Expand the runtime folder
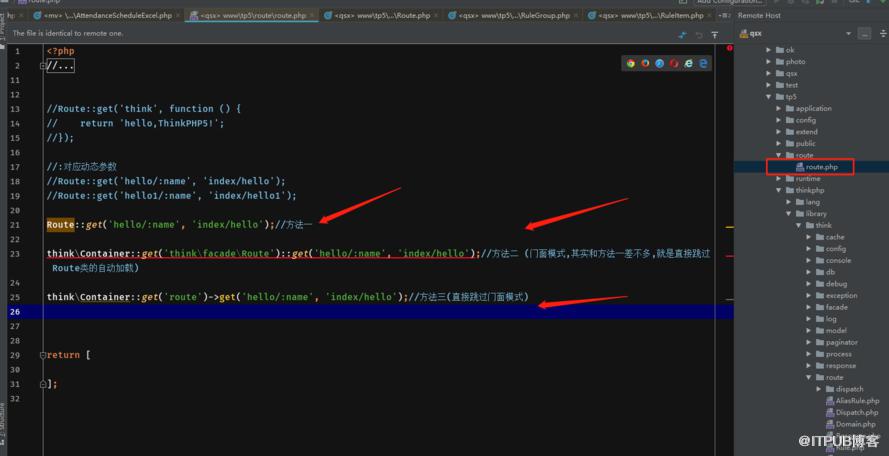This screenshot has height=456, width=889. point(778,179)
